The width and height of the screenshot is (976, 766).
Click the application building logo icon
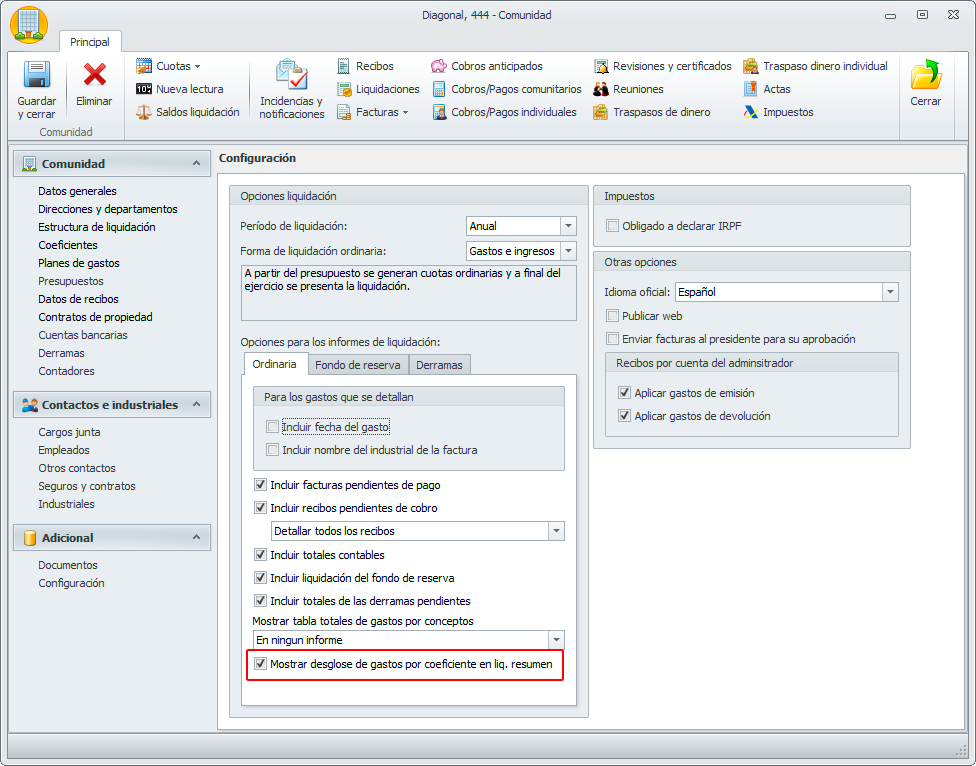click(29, 25)
